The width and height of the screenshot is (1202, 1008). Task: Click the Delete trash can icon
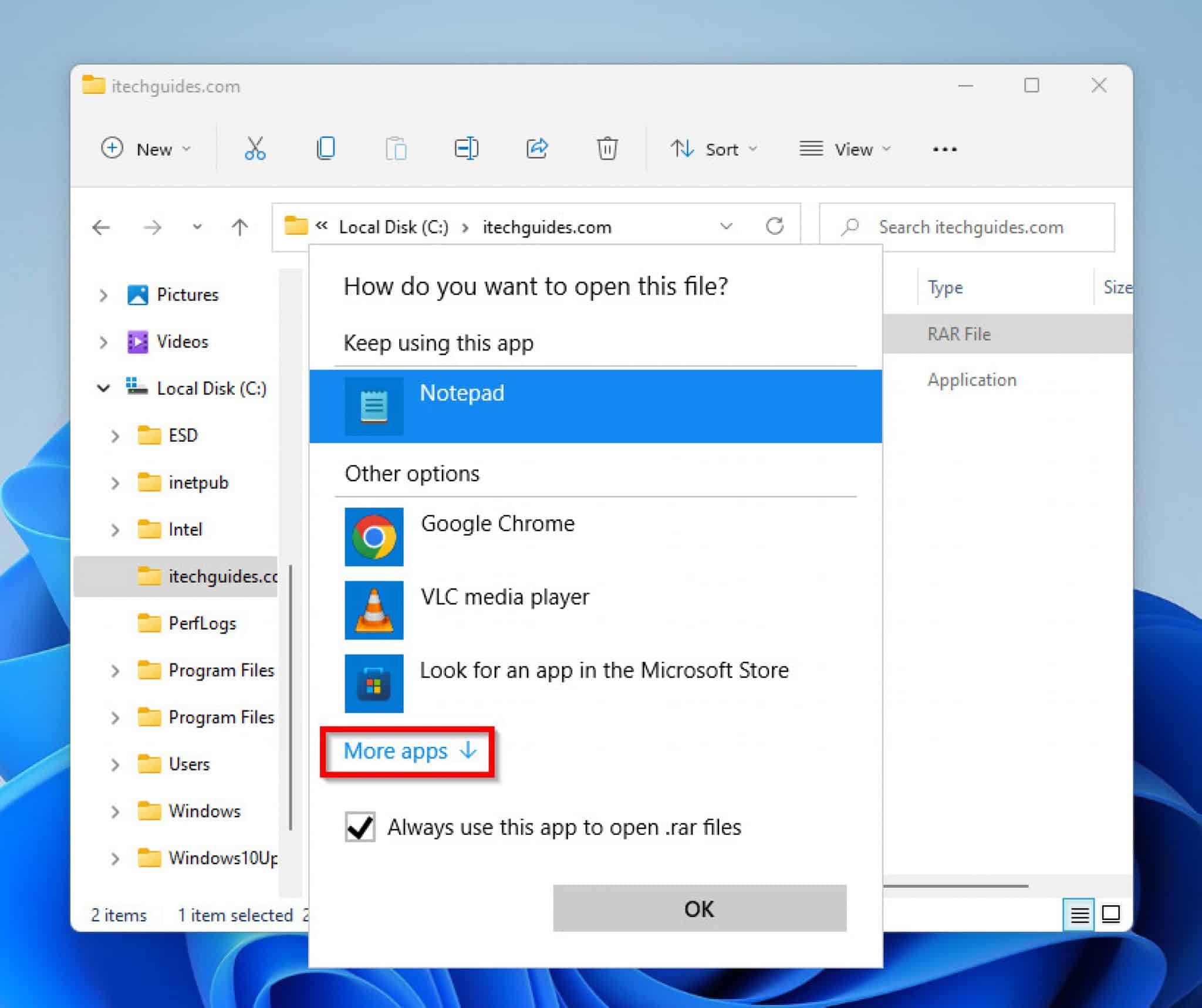[x=607, y=148]
